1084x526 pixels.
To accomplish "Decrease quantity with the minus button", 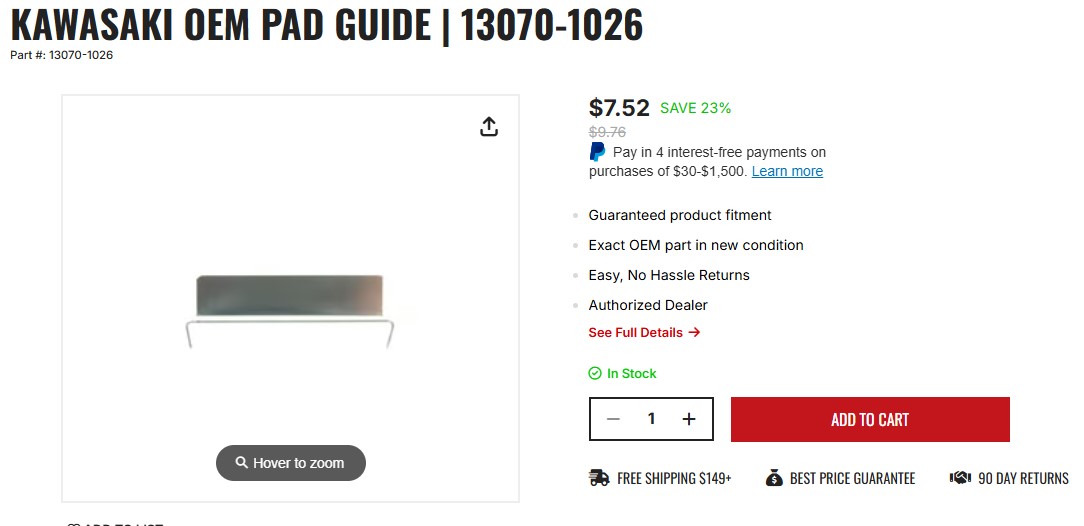I will (x=614, y=419).
